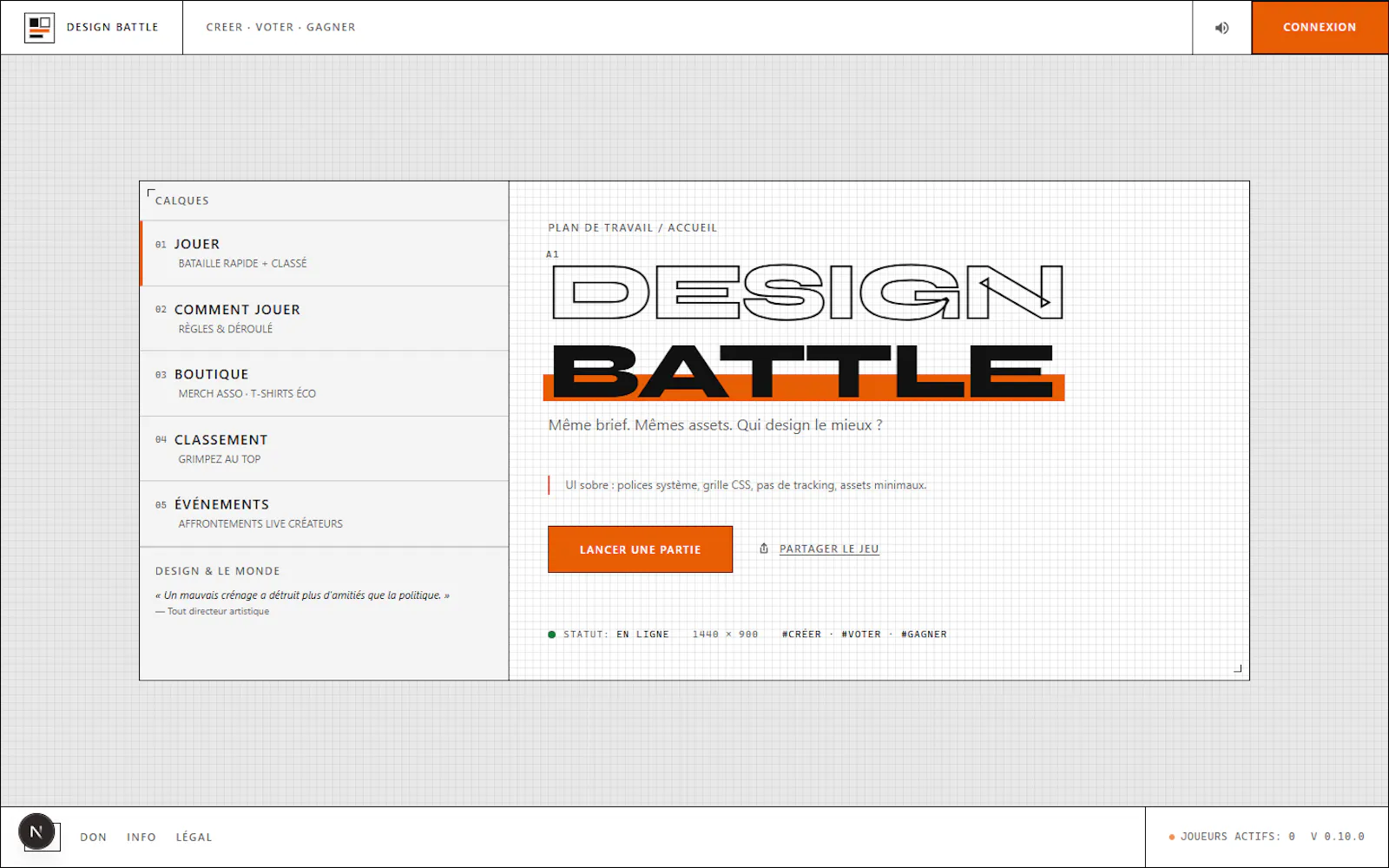Click the DESIGN BATTLE brand text
The height and width of the screenshot is (868, 1389).
[x=113, y=28]
